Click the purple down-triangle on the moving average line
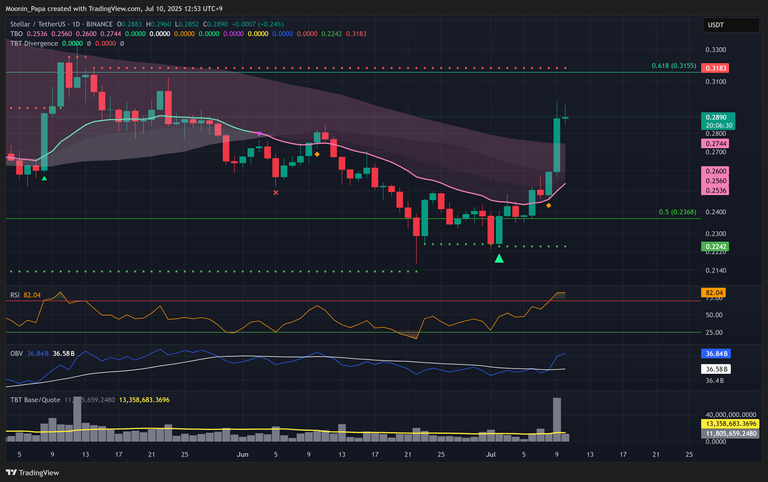The width and height of the screenshot is (768, 482). tap(259, 134)
